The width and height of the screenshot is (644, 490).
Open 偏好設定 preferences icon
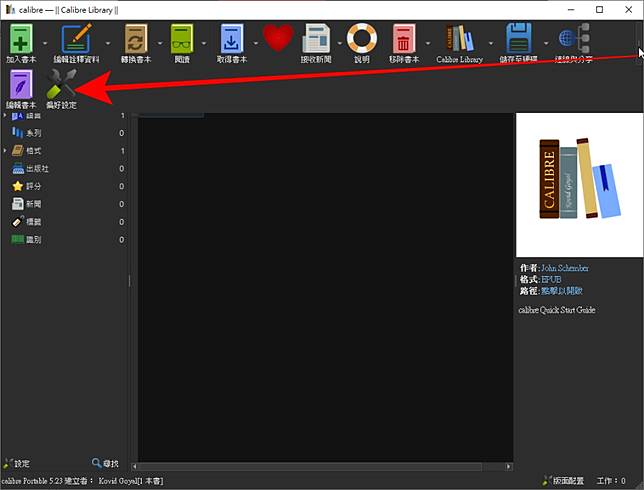tap(62, 84)
